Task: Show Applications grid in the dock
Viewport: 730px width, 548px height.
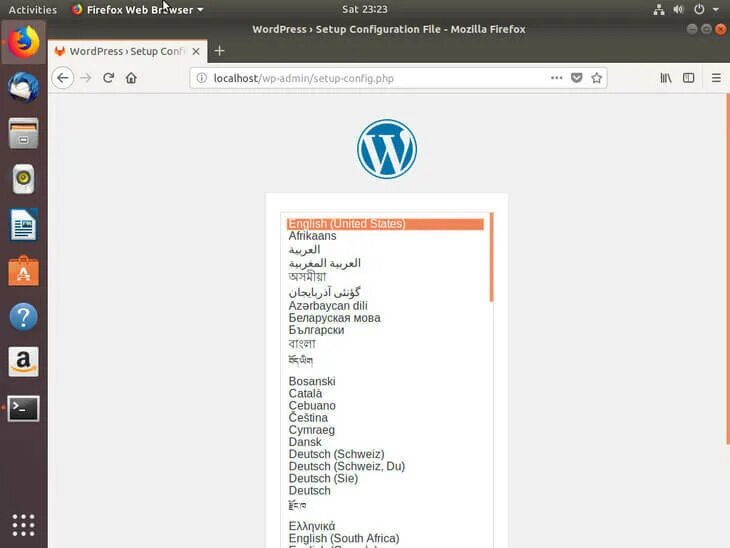Action: pos(23,525)
